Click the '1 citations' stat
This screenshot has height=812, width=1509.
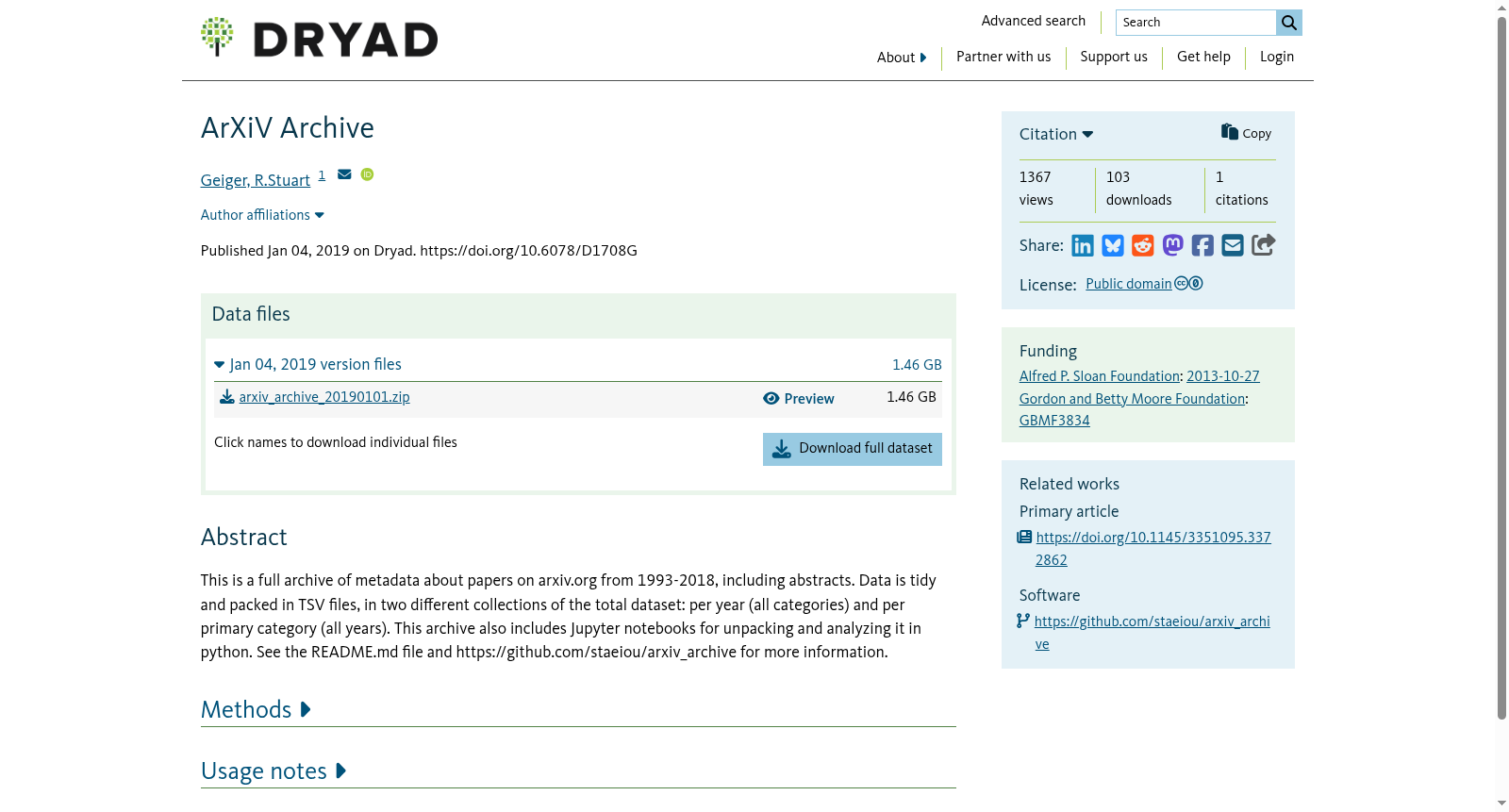(x=1242, y=189)
